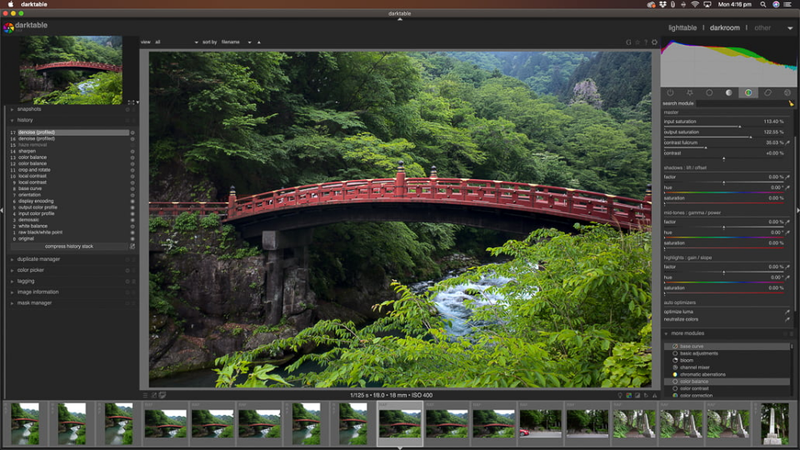This screenshot has height=450, width=800.
Task: Click the settings gear icon above the image
Action: tap(654, 42)
